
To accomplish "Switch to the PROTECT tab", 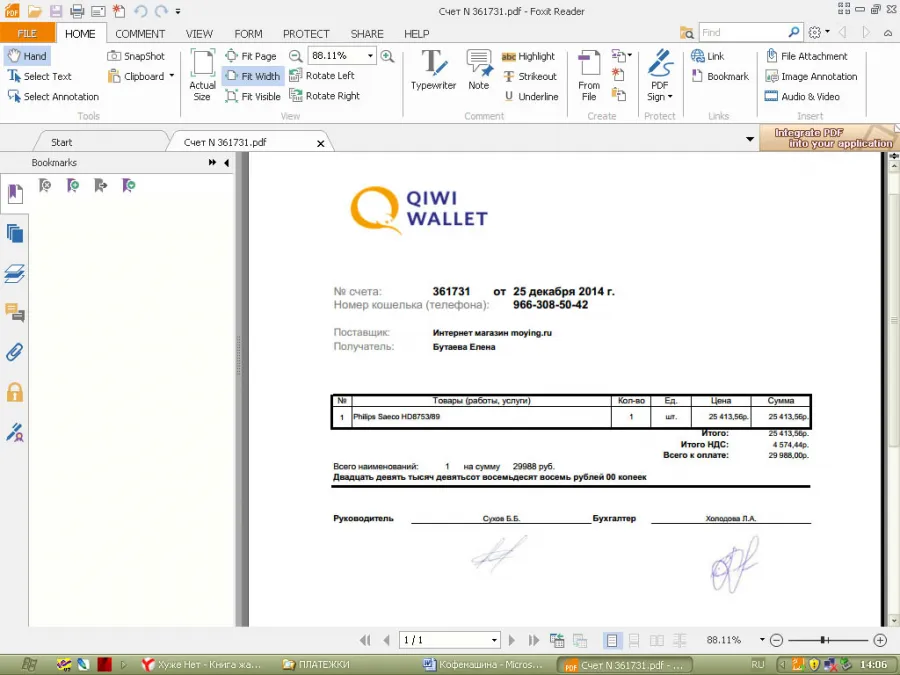I will 306,34.
